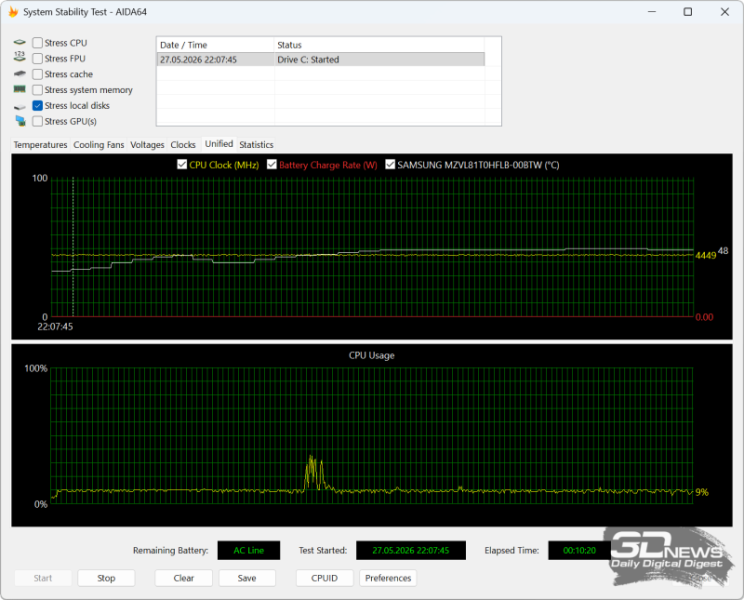Click the AC Line remaining battery value
The image size is (744, 600).
[x=249, y=550]
